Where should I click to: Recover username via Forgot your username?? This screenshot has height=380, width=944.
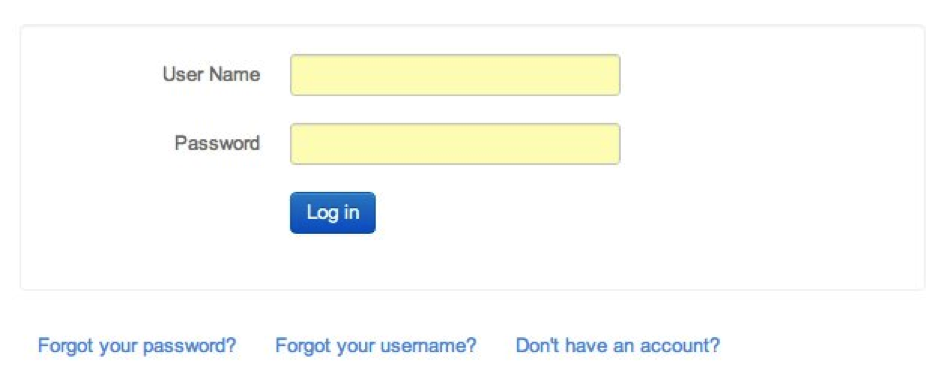pos(376,346)
